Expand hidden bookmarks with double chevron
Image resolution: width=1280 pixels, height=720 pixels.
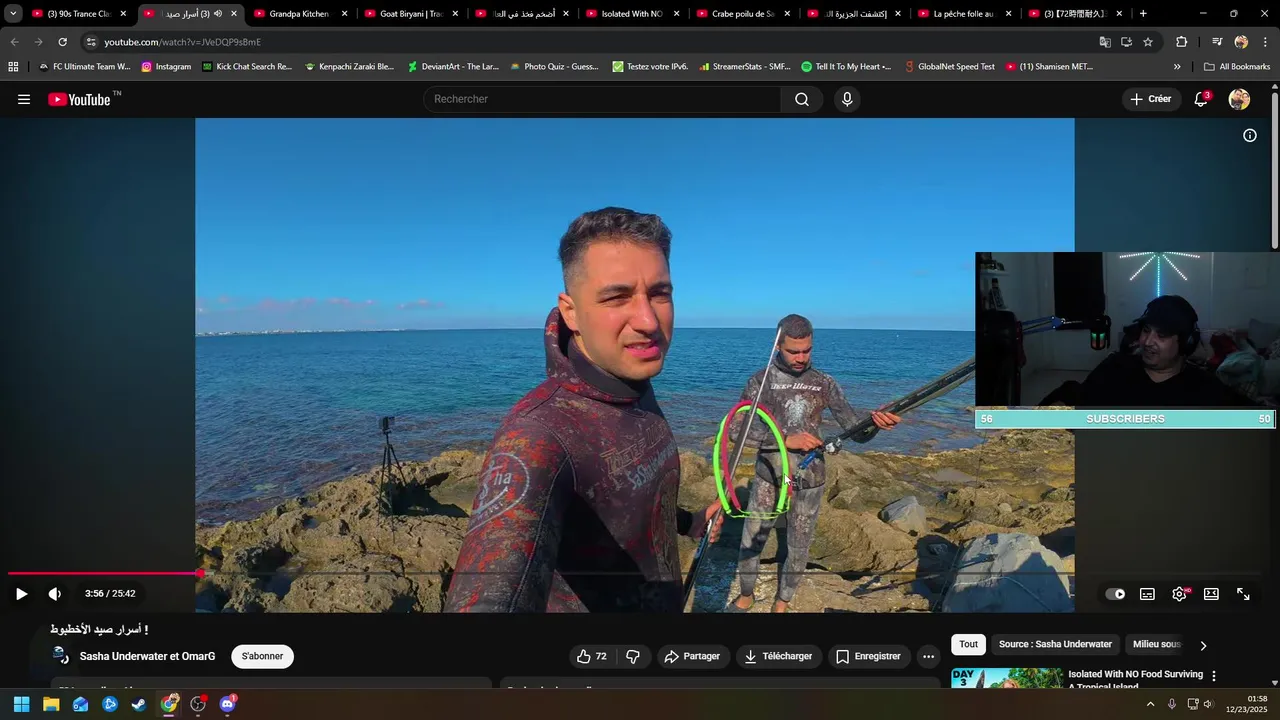point(1177,67)
